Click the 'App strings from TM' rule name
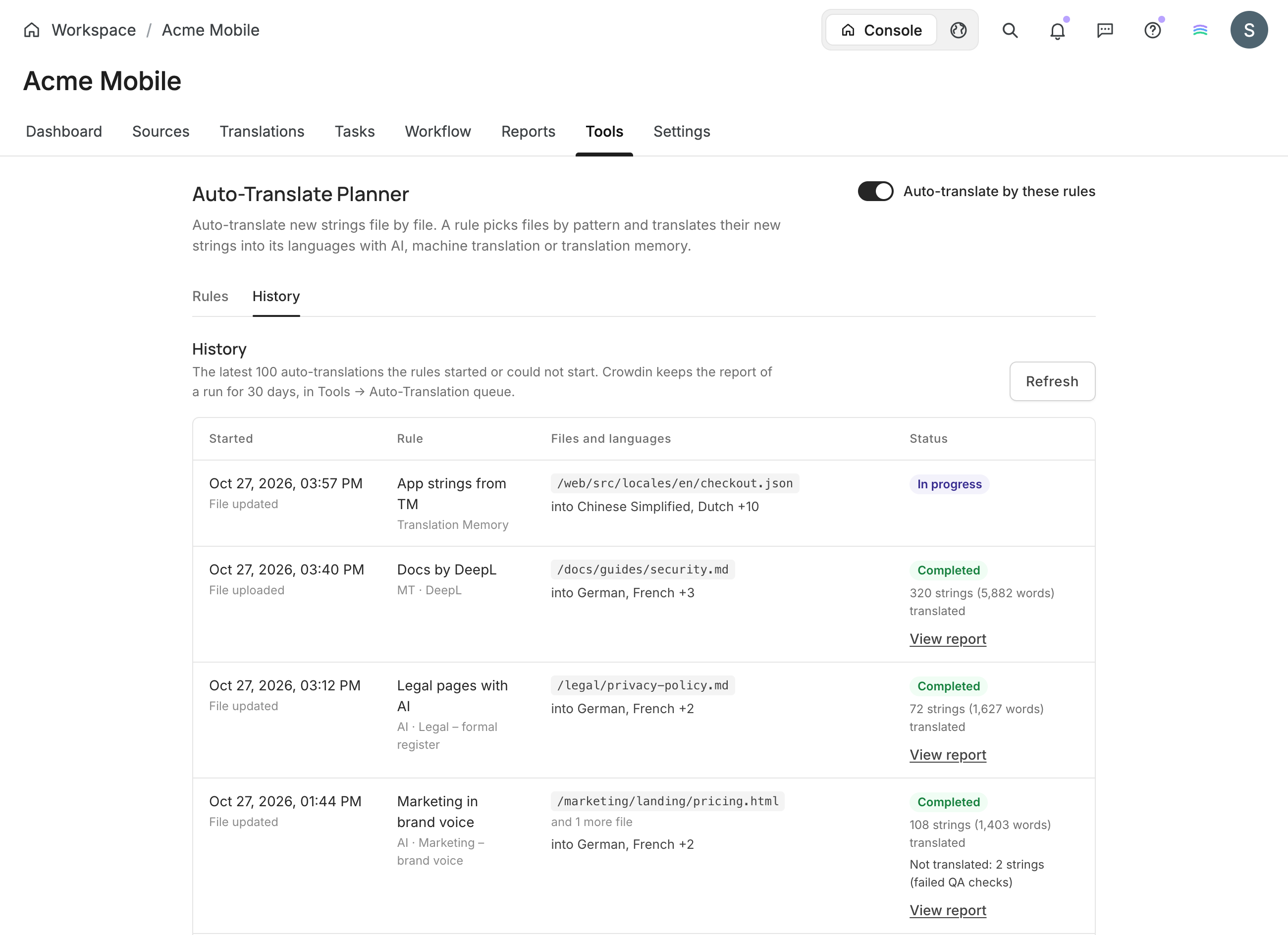This screenshot has height=935, width=1288. [451, 493]
